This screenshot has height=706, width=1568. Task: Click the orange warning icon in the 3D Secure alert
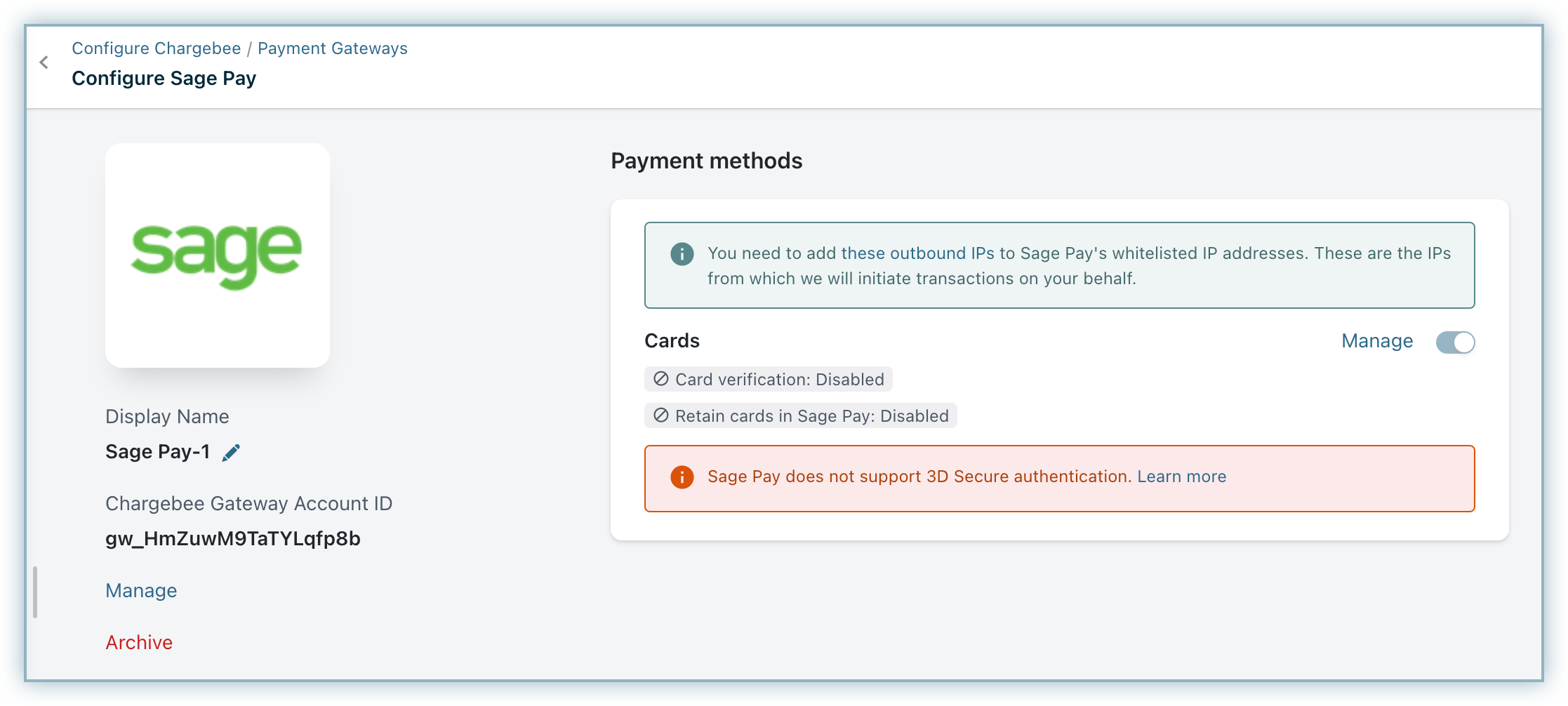point(682,477)
